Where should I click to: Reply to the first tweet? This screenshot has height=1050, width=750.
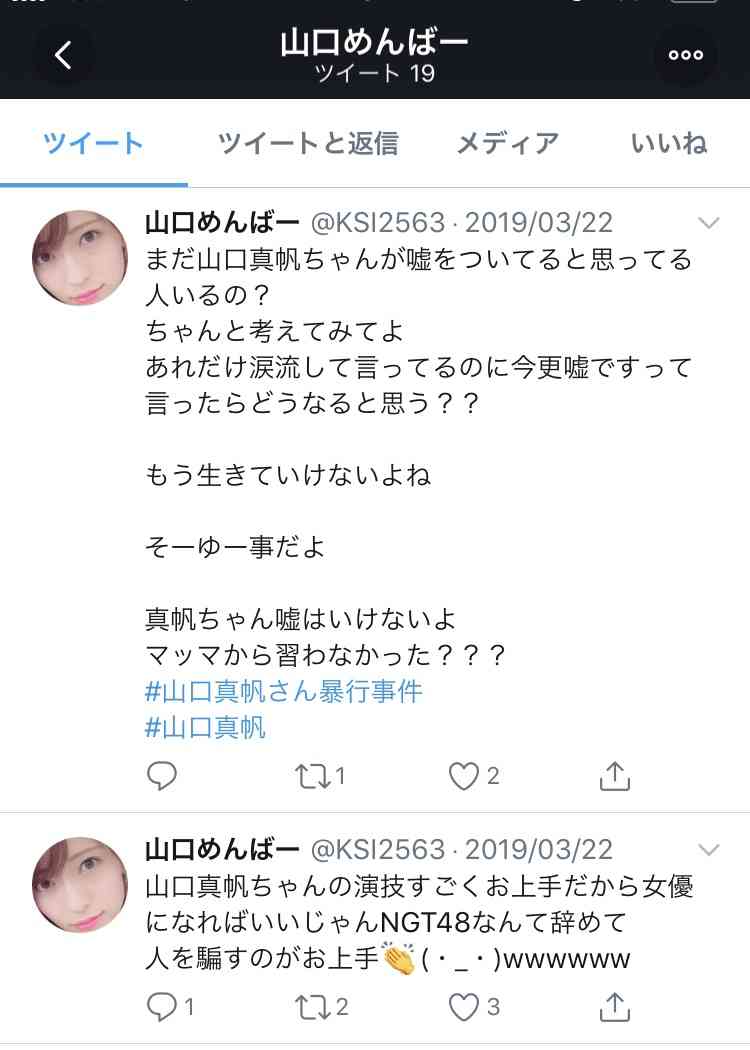pyautogui.click(x=162, y=776)
